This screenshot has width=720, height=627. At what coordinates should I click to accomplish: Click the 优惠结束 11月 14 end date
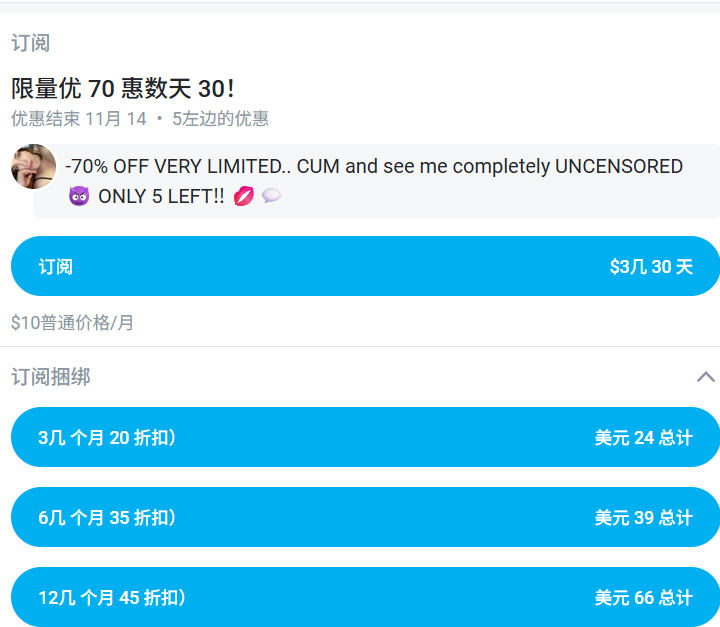[79, 119]
